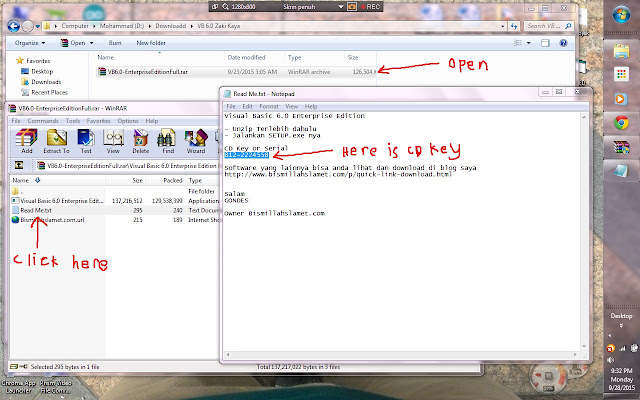Viewport: 640px width, 400px height.
Task: Click the REC record button
Action: point(371,7)
